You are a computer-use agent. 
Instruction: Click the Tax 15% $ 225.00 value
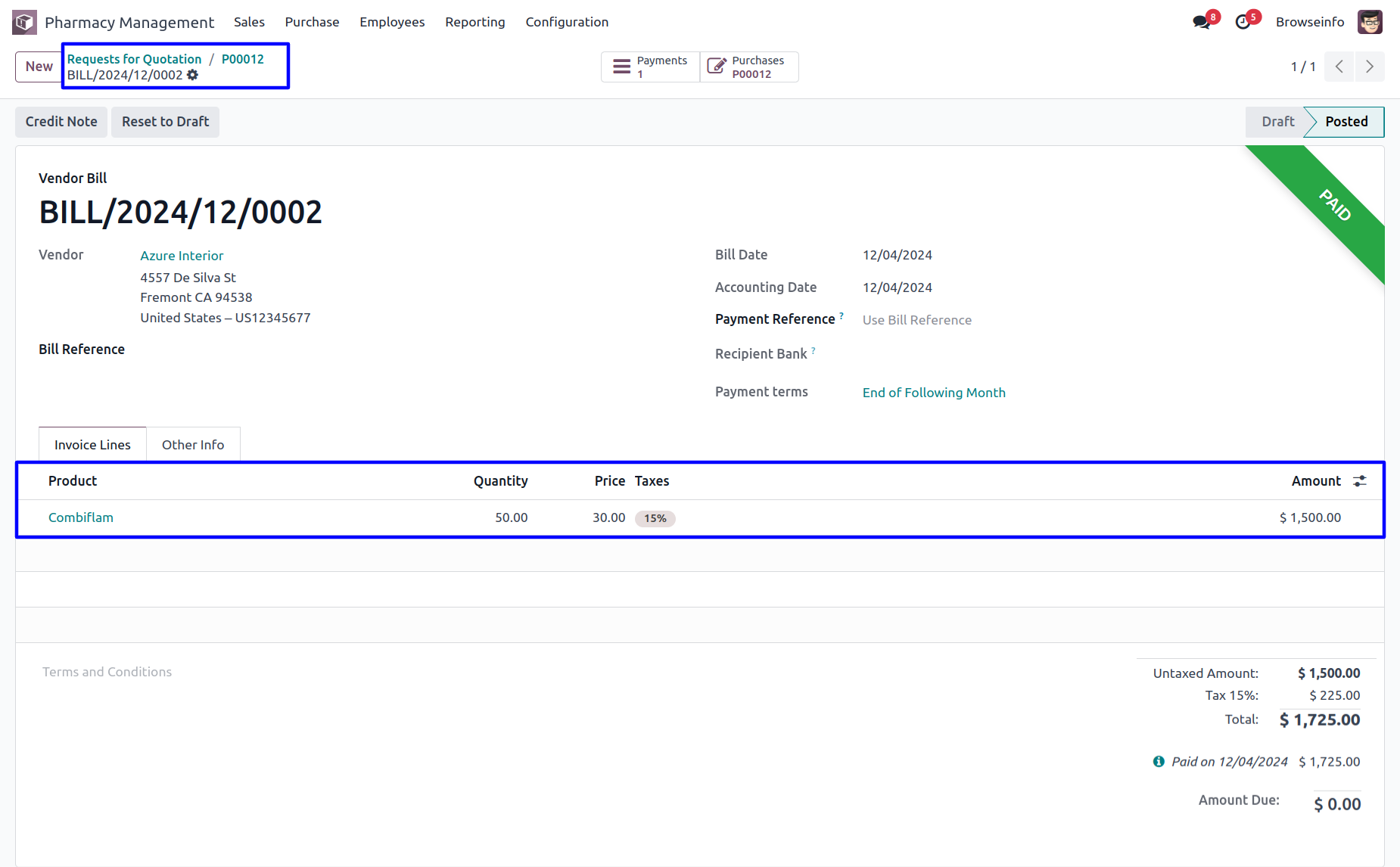pyautogui.click(x=1335, y=695)
